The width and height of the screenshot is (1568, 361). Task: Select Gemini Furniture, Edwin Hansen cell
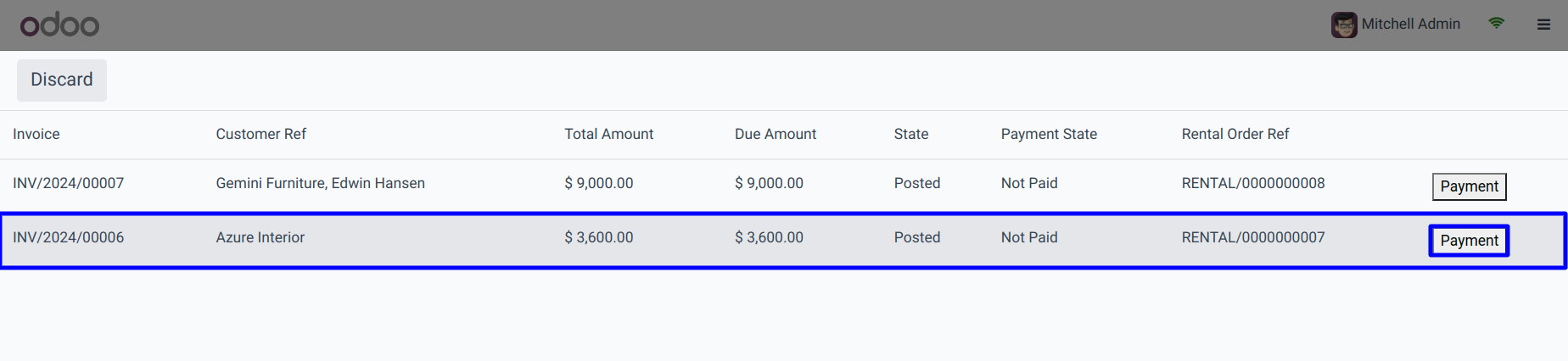click(x=321, y=183)
